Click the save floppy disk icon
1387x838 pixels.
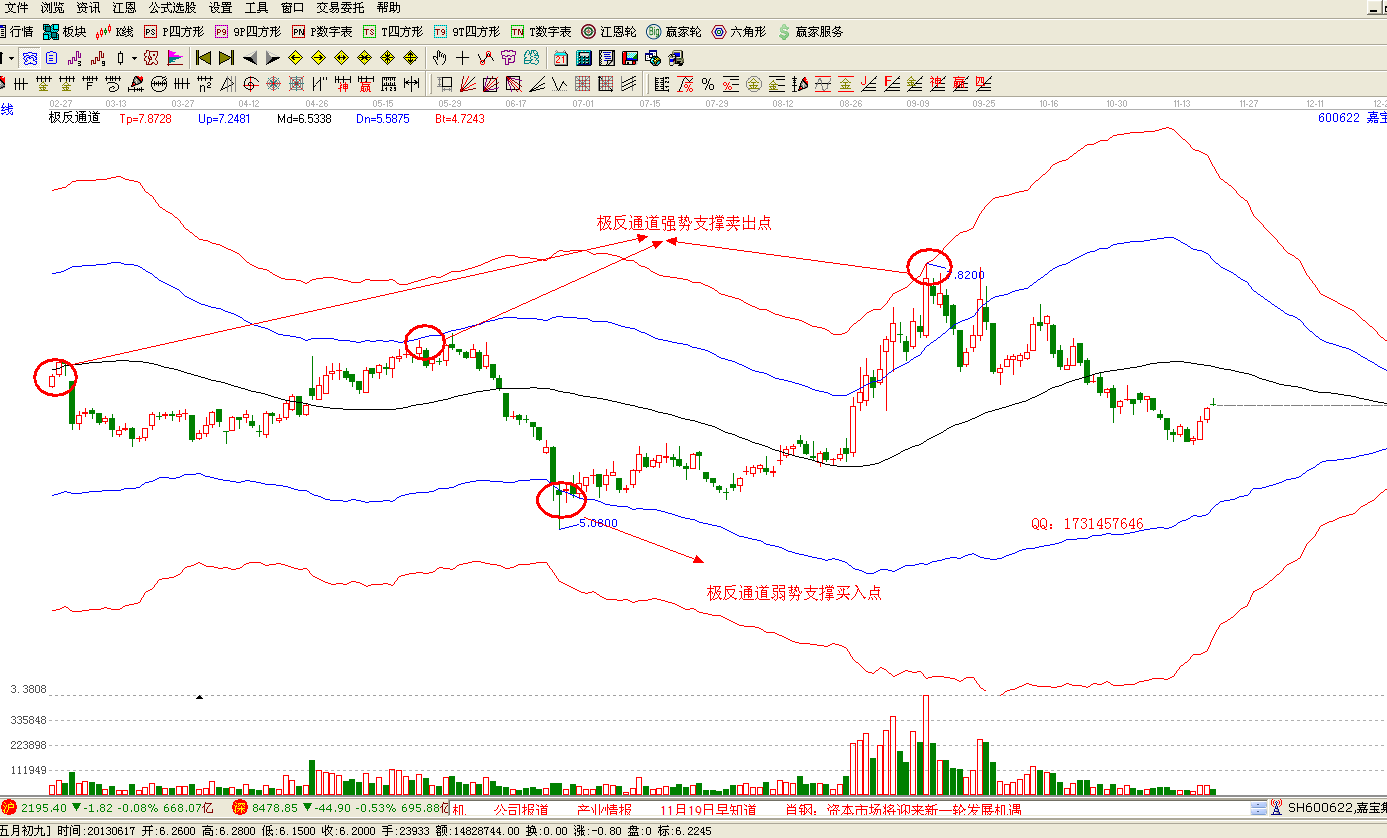(x=629, y=57)
